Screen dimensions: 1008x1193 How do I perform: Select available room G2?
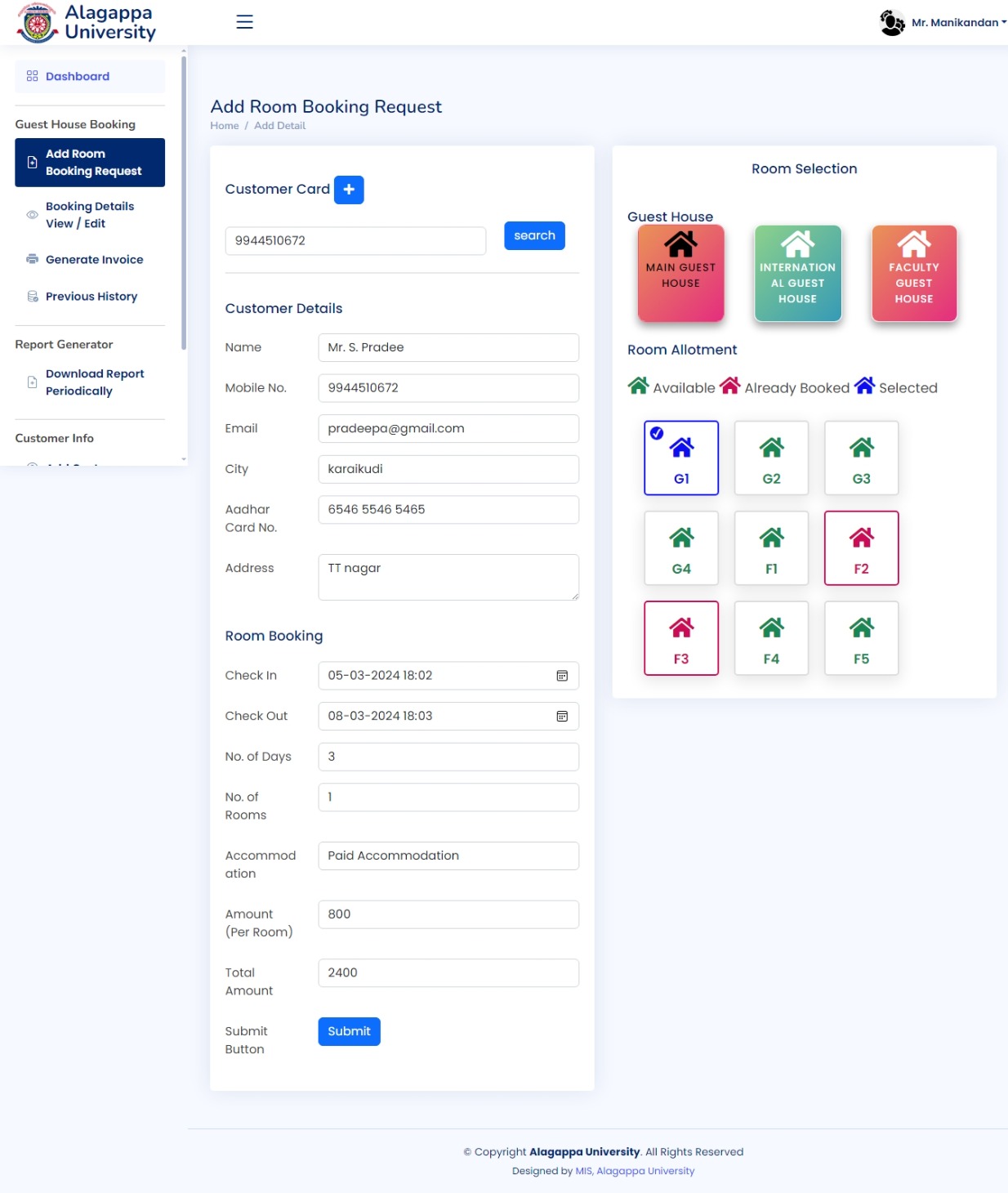771,458
